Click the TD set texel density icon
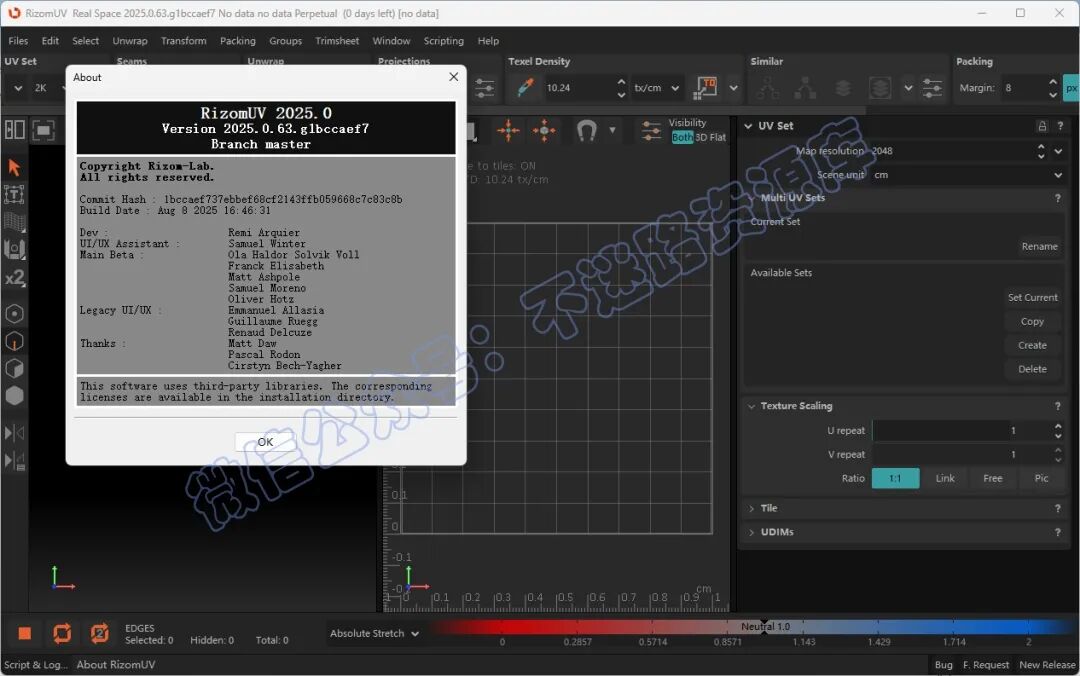The image size is (1080, 676). 707,88
